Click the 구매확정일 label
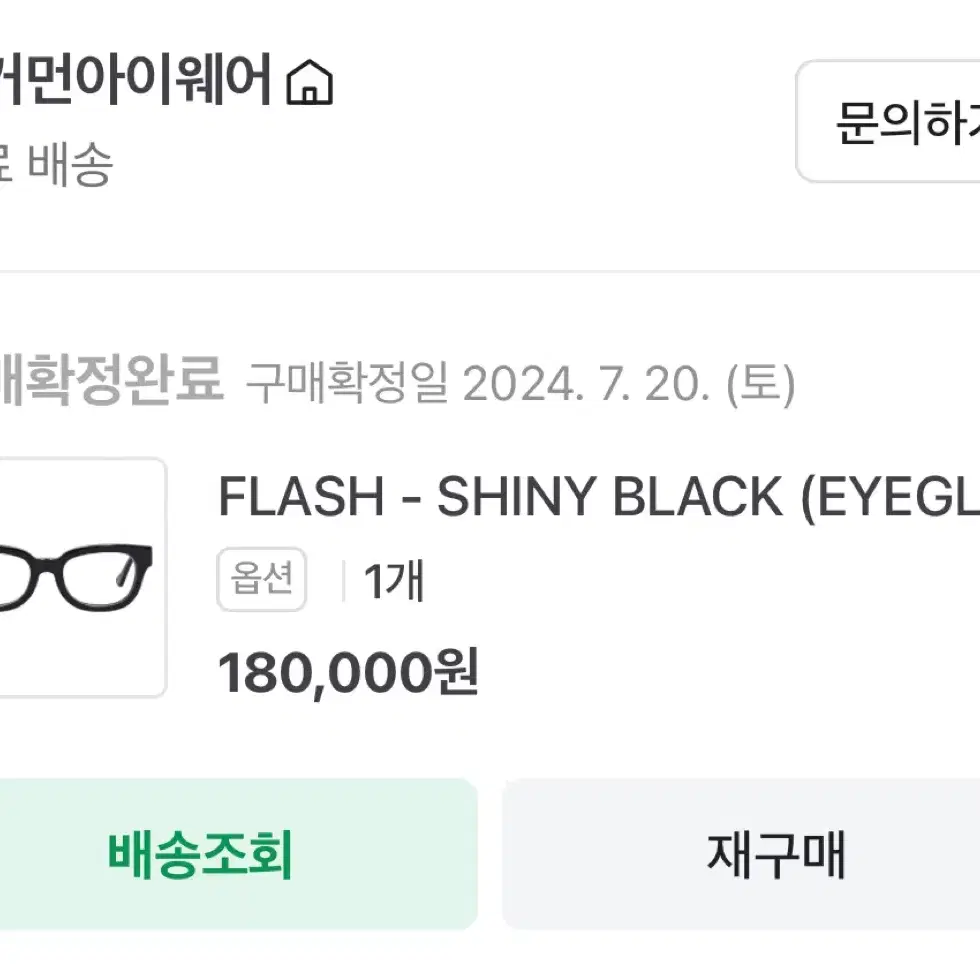This screenshot has height=980, width=980. click(348, 382)
